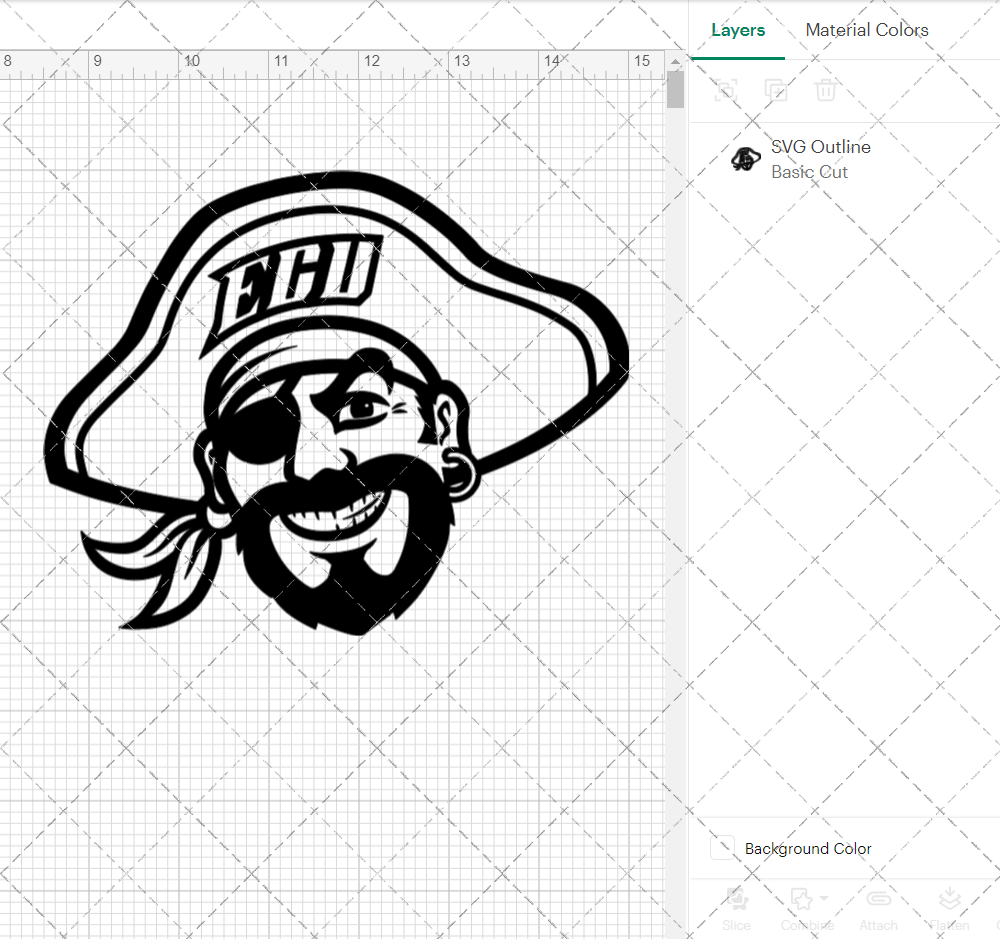Viewport: 1000px width, 939px height.
Task: Click the Group layers icon
Action: (726, 90)
